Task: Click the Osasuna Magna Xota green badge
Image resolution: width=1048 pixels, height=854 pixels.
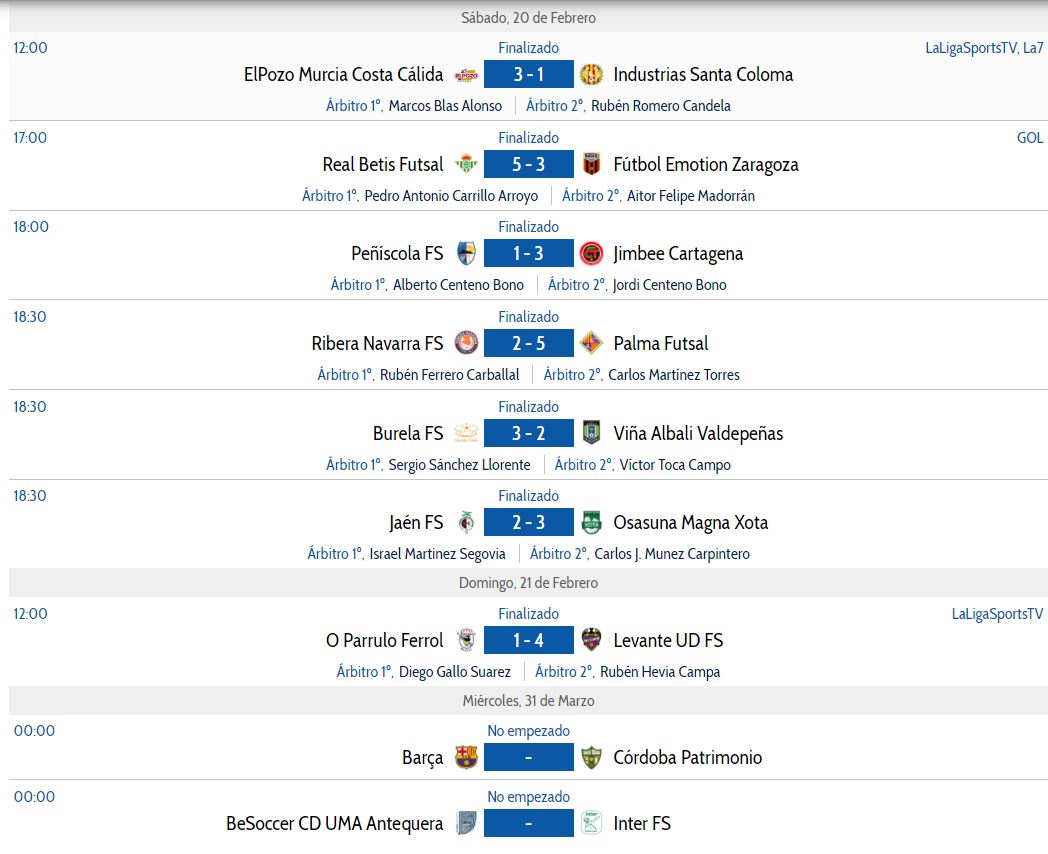Action: point(591,523)
